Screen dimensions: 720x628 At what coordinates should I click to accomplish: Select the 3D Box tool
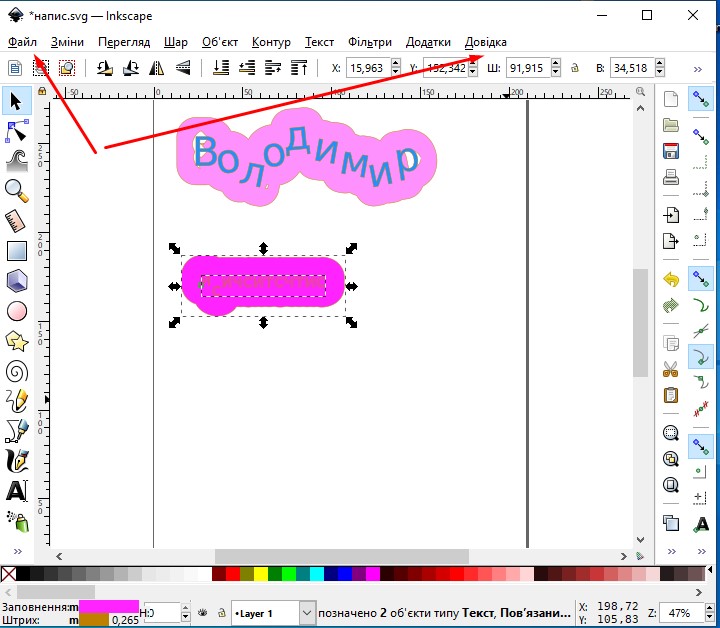(x=17, y=281)
